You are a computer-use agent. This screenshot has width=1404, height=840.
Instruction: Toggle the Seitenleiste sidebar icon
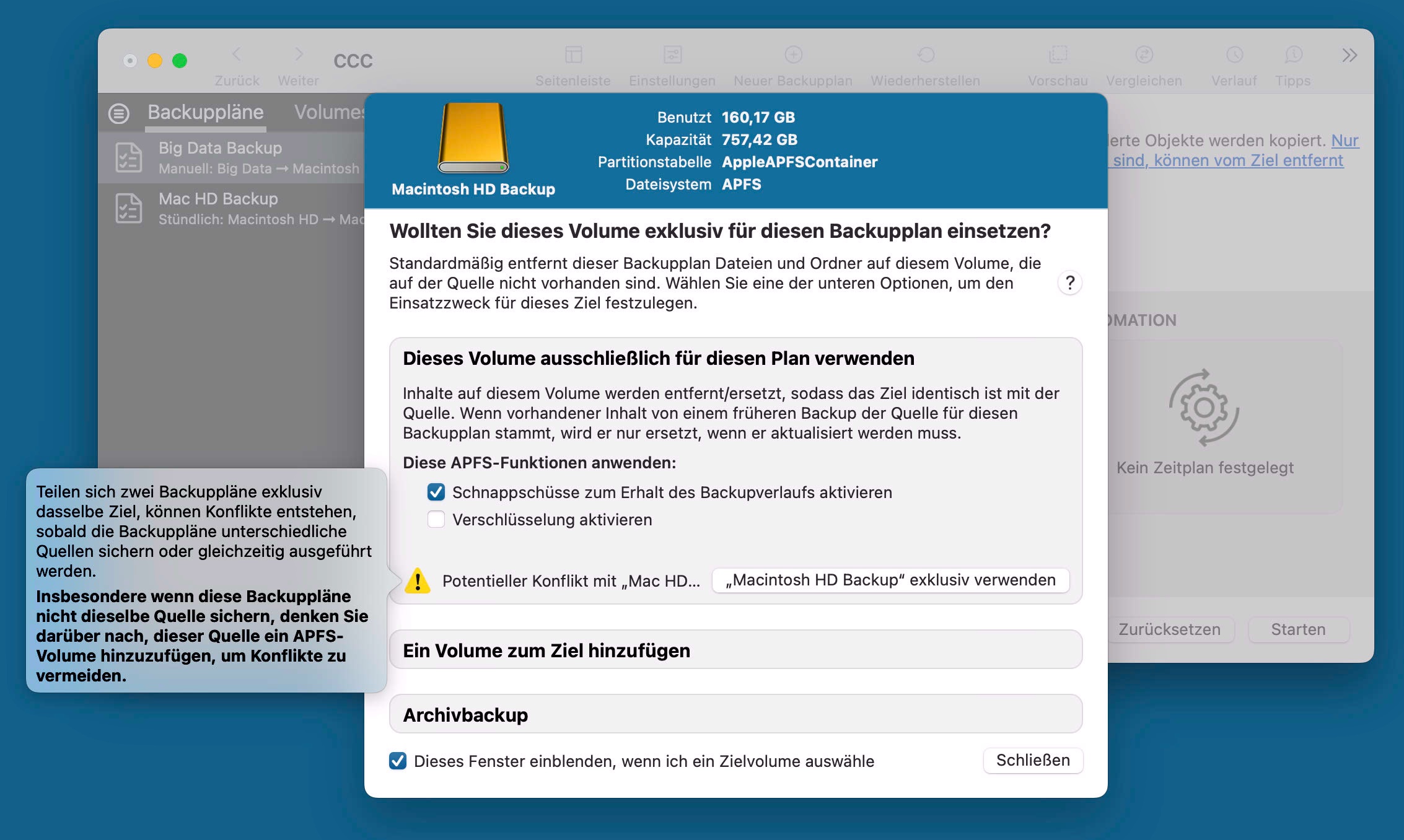point(573,55)
